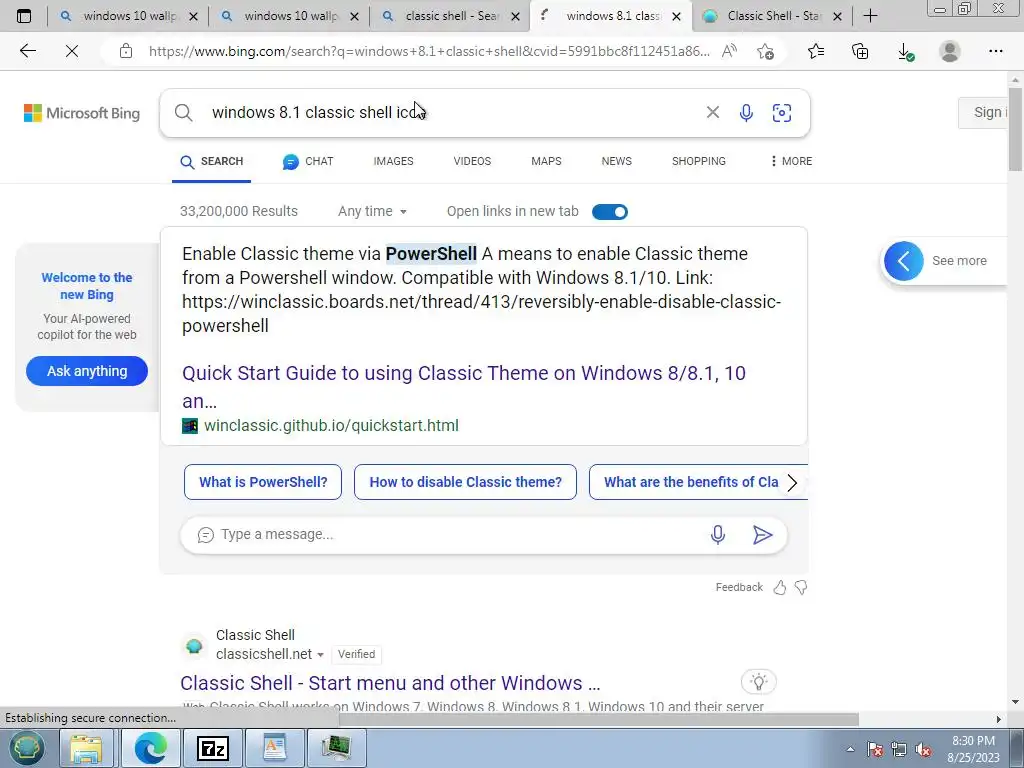The width and height of the screenshot is (1024, 768).
Task: Give thumbs up feedback
Action: point(780,587)
